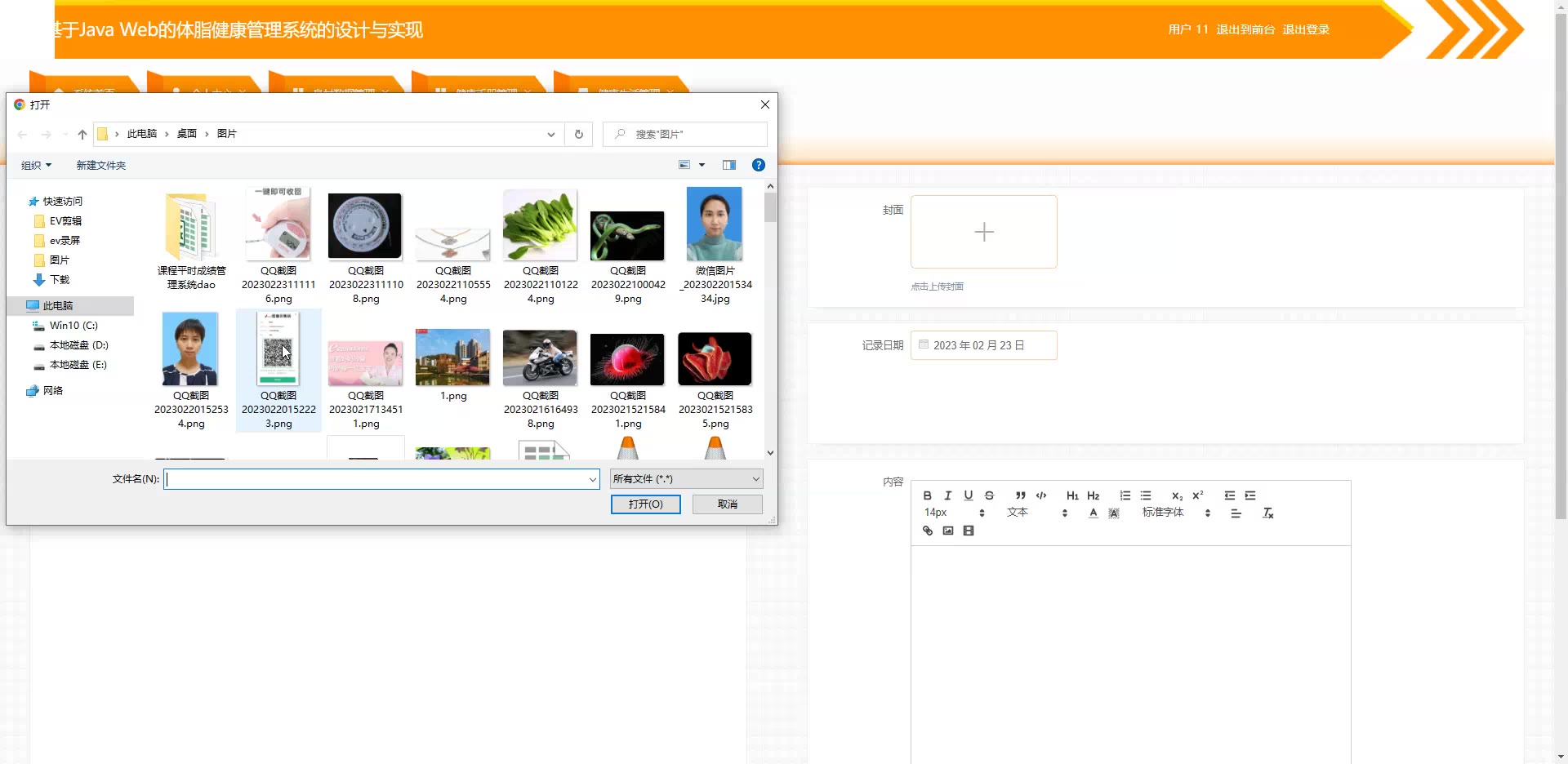
Task: Insert a code block in the editor
Action: (x=1041, y=495)
